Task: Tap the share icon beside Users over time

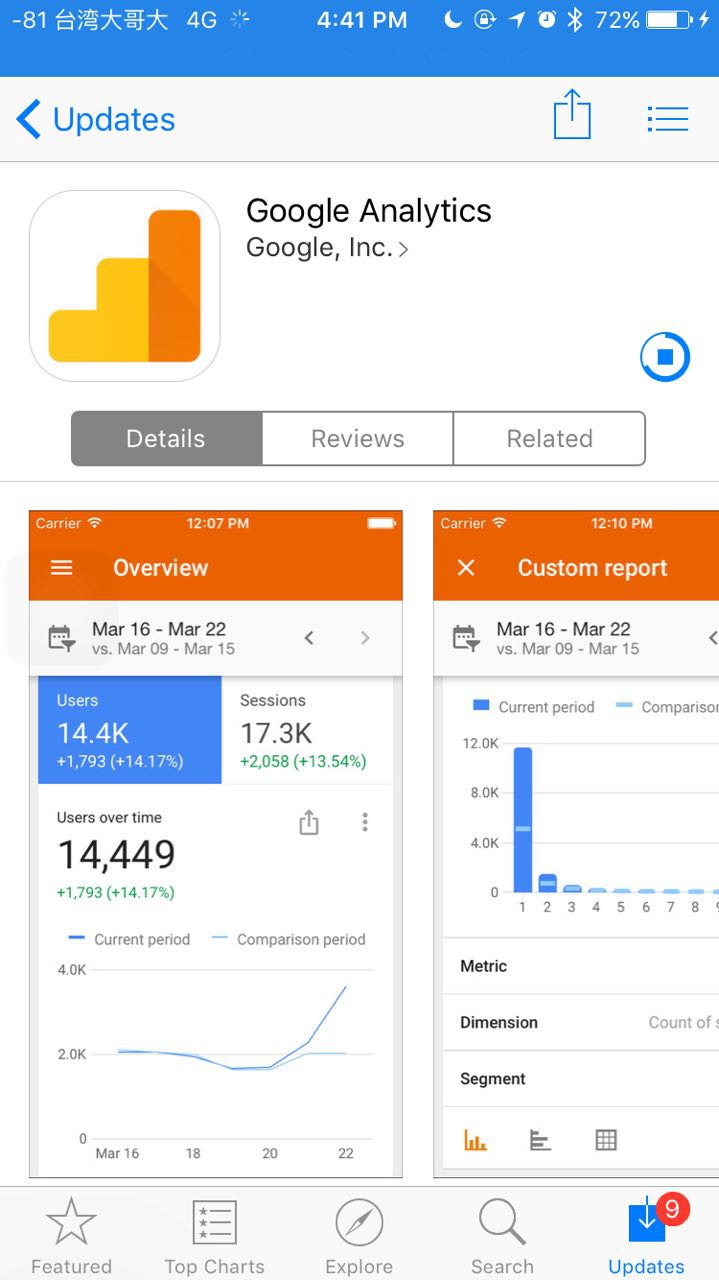Action: click(309, 822)
